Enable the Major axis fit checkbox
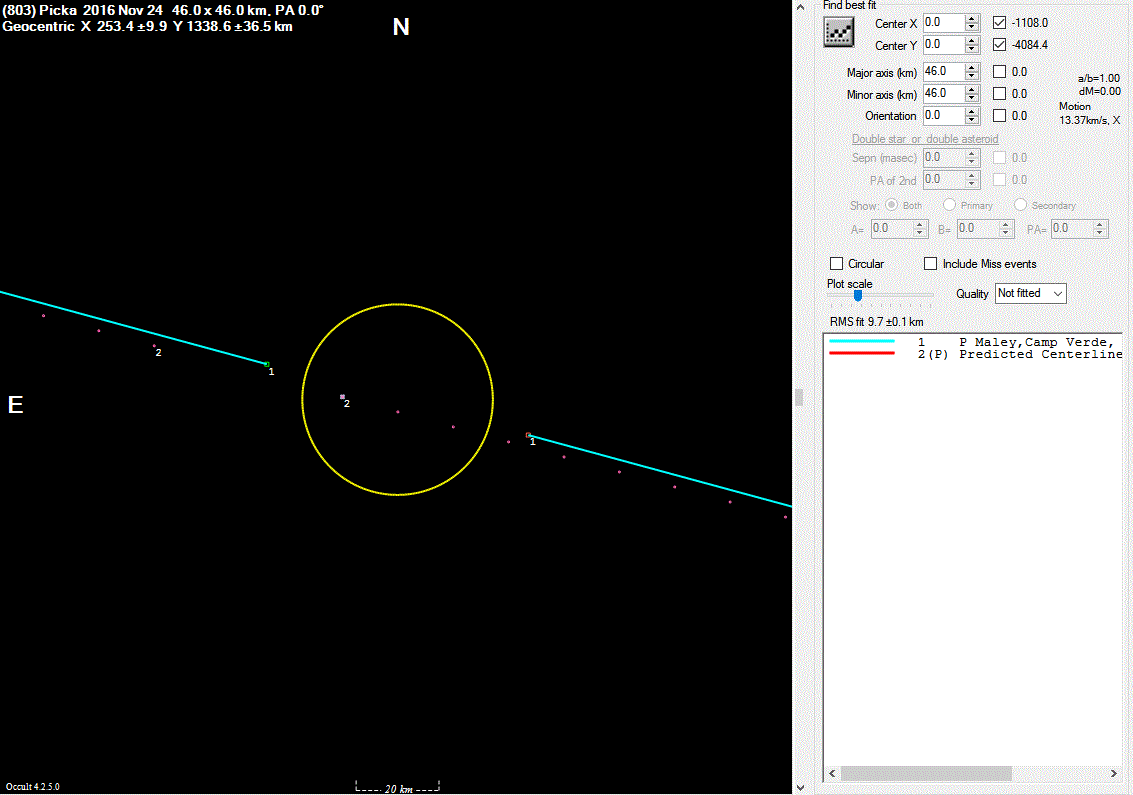1133x795 pixels. (x=999, y=72)
